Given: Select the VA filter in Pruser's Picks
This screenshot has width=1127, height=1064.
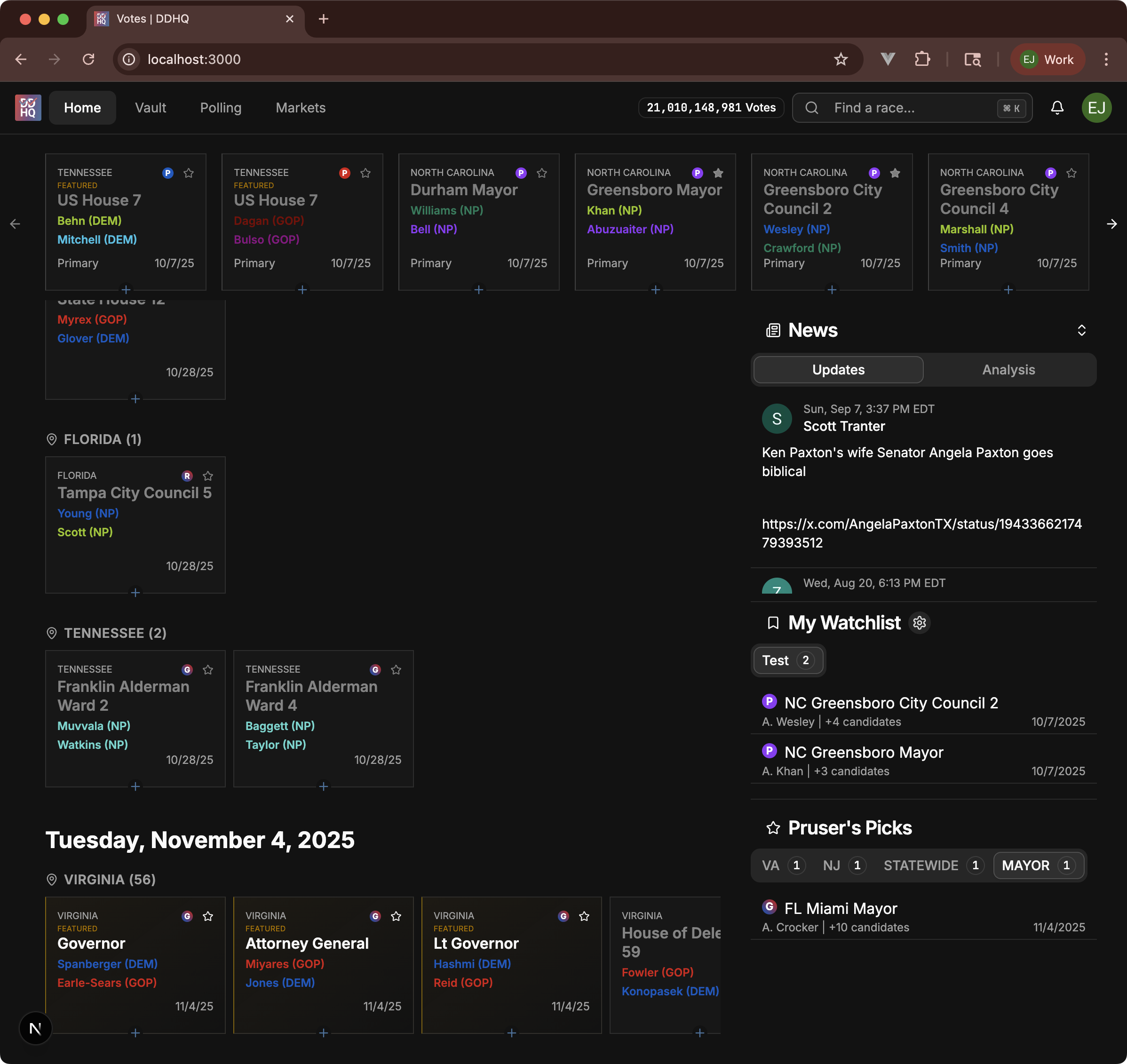Looking at the screenshot, I should tap(781, 865).
